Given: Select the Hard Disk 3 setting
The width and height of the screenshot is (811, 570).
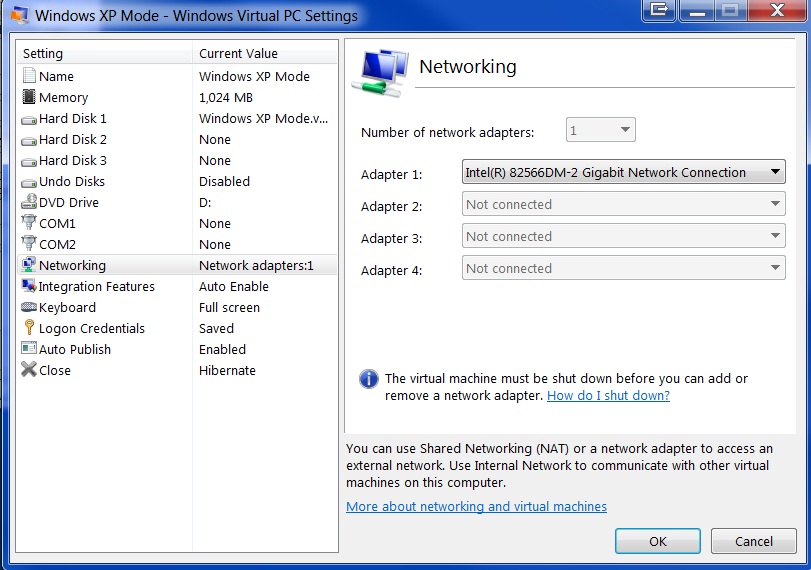Looking at the screenshot, I should 177,161.
